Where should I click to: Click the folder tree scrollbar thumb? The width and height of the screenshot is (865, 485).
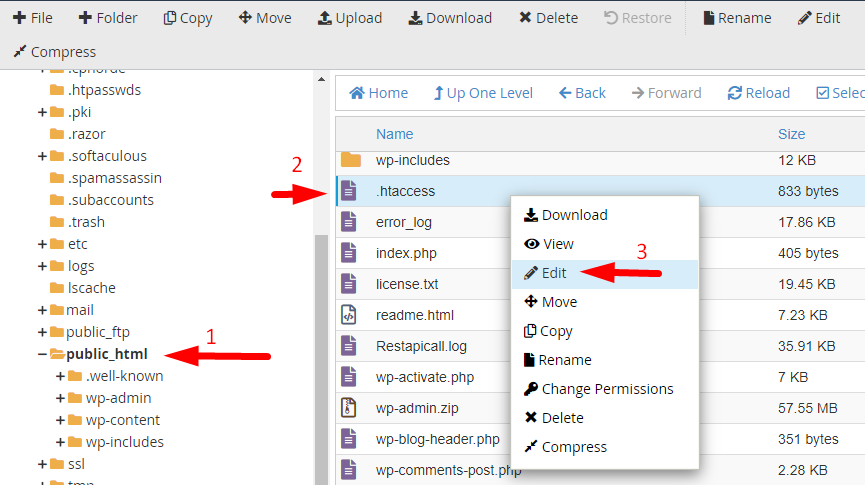tap(321, 360)
